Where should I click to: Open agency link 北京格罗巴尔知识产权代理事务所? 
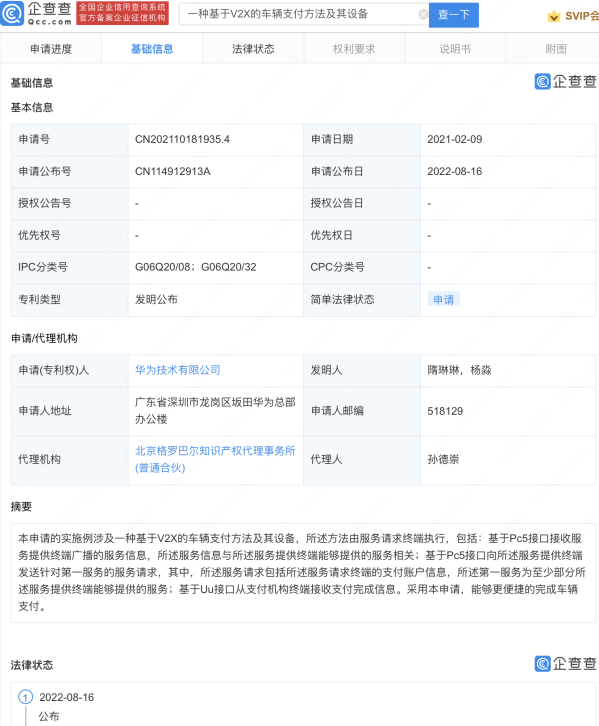click(215, 459)
